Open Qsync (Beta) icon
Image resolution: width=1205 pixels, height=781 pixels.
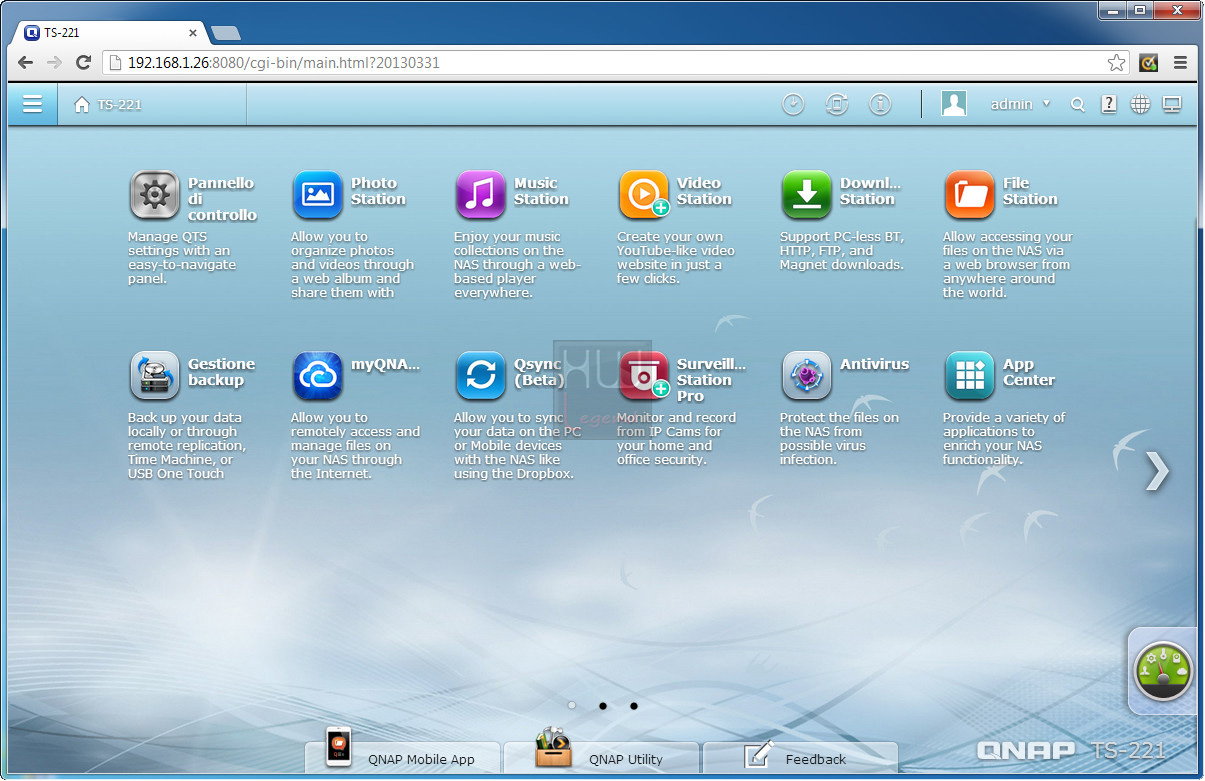click(x=481, y=376)
